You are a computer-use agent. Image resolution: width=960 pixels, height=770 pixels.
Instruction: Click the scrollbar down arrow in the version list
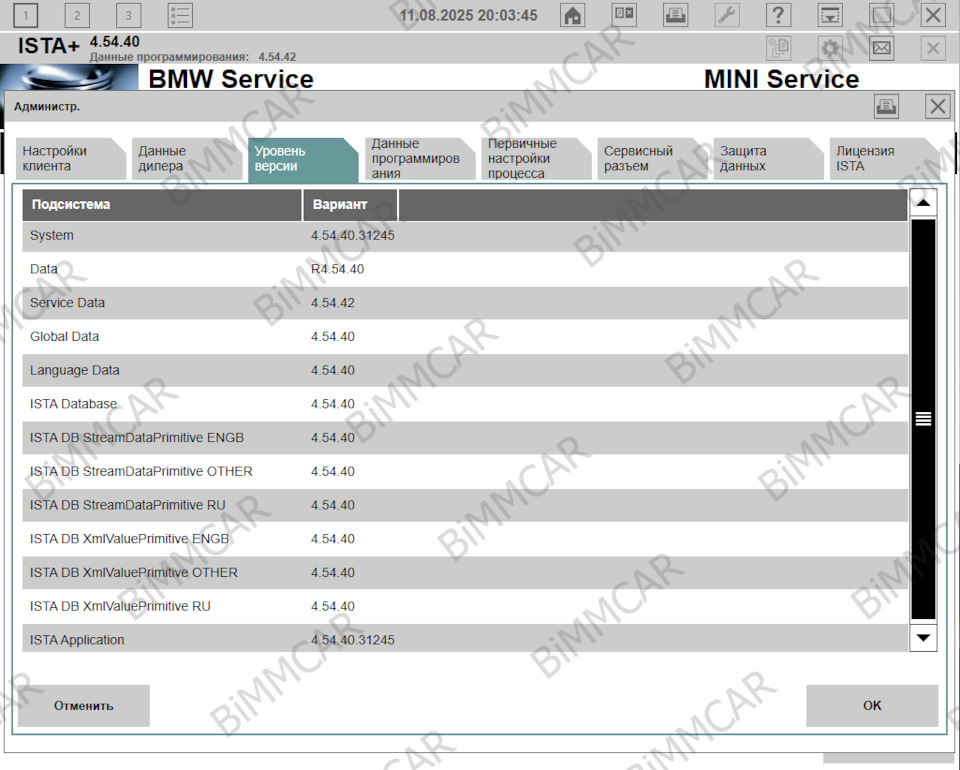coord(921,639)
